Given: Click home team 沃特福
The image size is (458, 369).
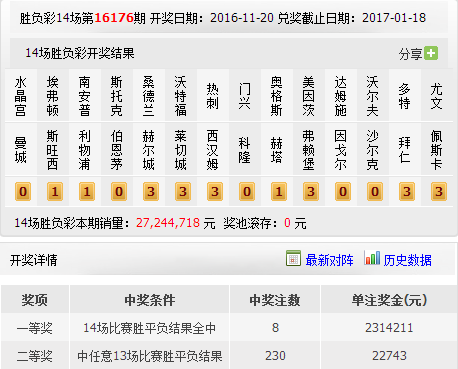Looking at the screenshot, I should click(181, 96).
